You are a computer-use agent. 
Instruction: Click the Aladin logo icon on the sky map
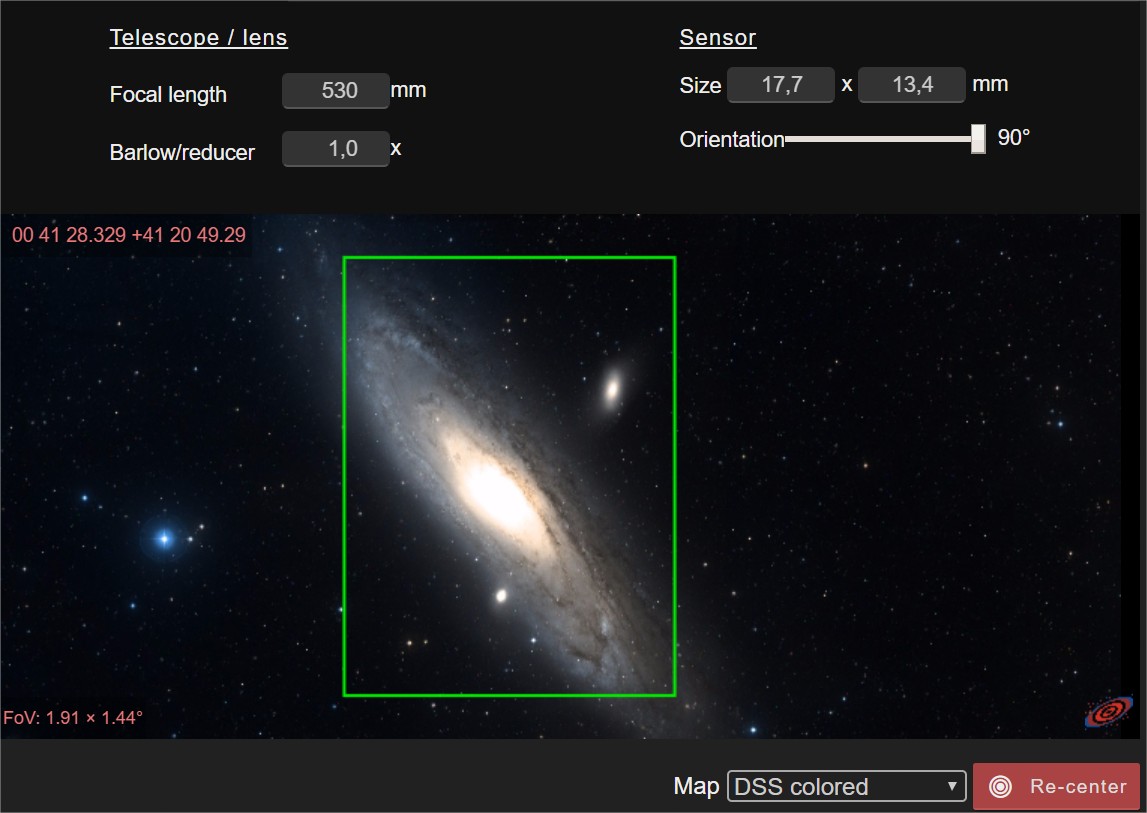pyautogui.click(x=1108, y=711)
